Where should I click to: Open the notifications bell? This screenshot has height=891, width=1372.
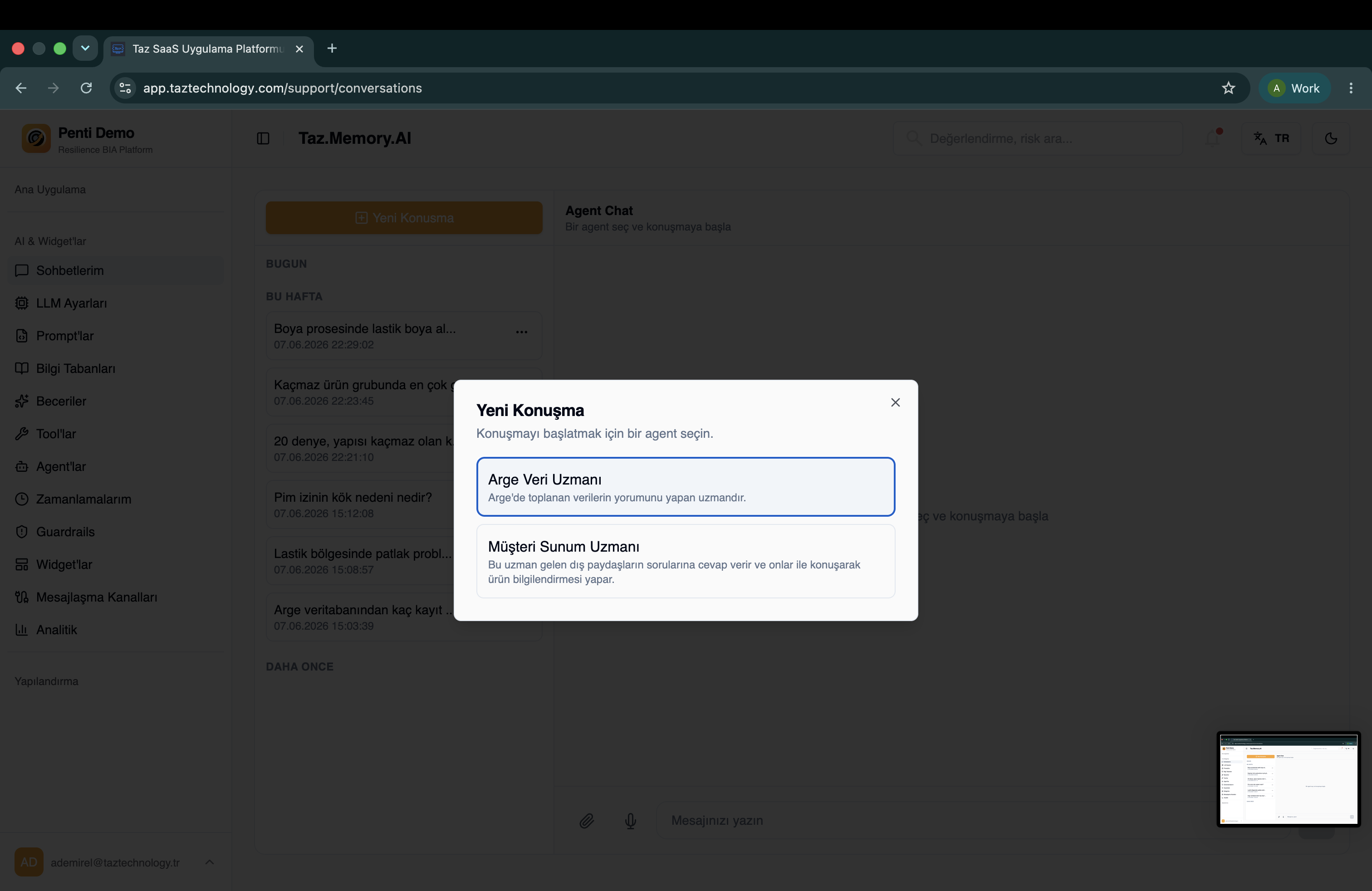[x=1212, y=138]
